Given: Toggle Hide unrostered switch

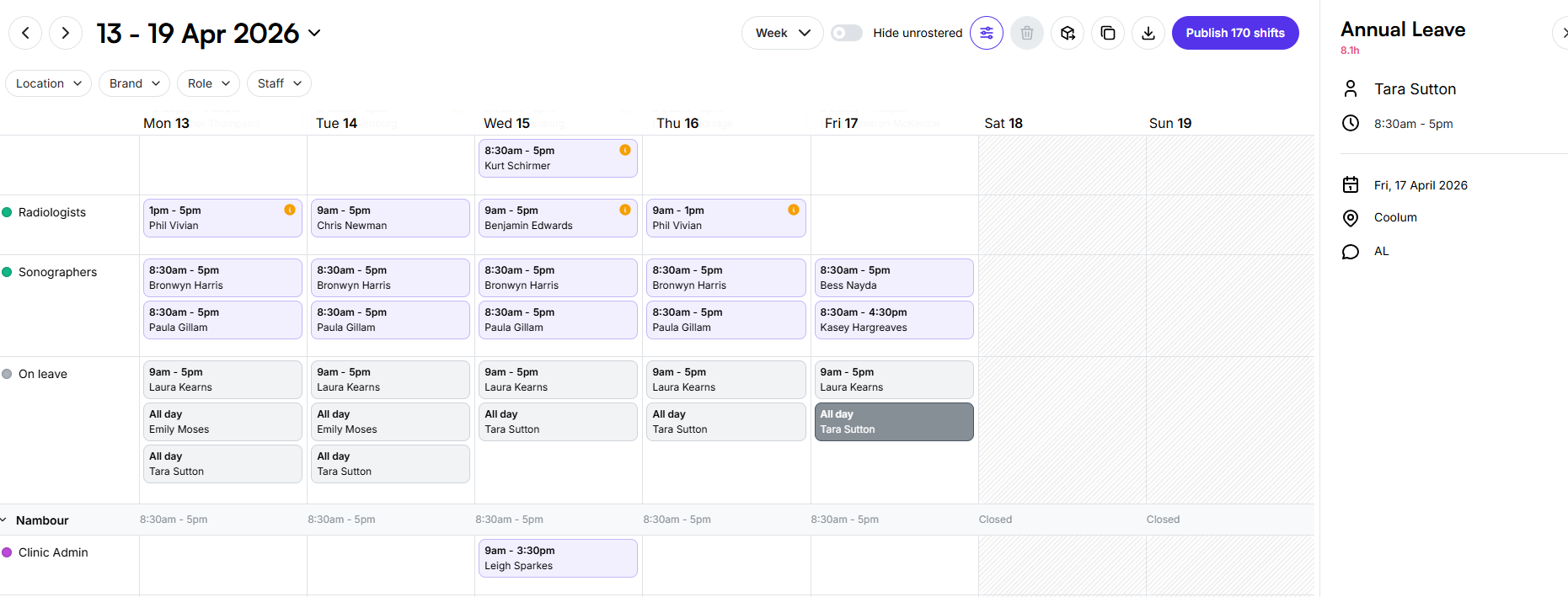Looking at the screenshot, I should click(847, 33).
